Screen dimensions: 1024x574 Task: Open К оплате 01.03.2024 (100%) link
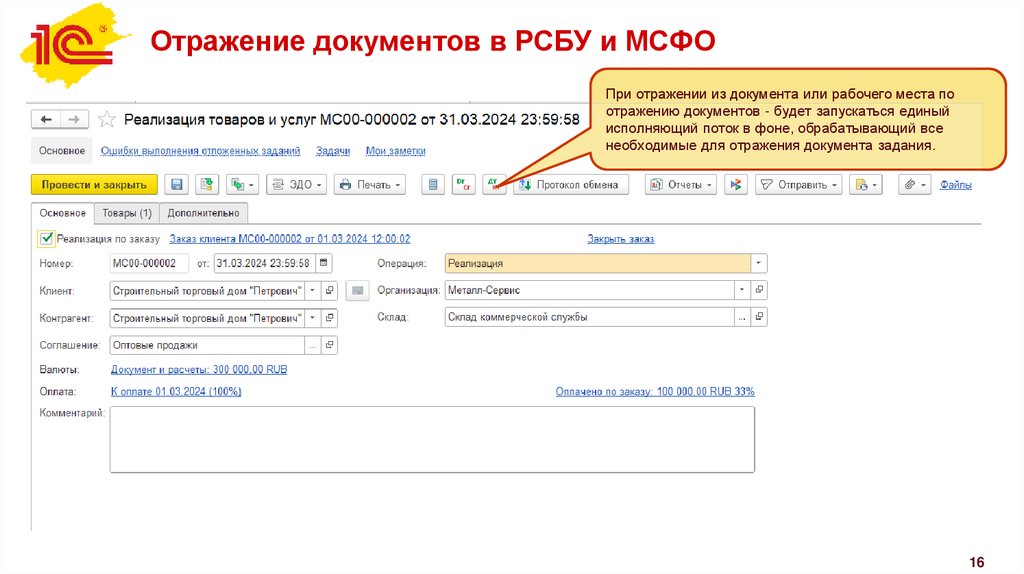[176, 392]
